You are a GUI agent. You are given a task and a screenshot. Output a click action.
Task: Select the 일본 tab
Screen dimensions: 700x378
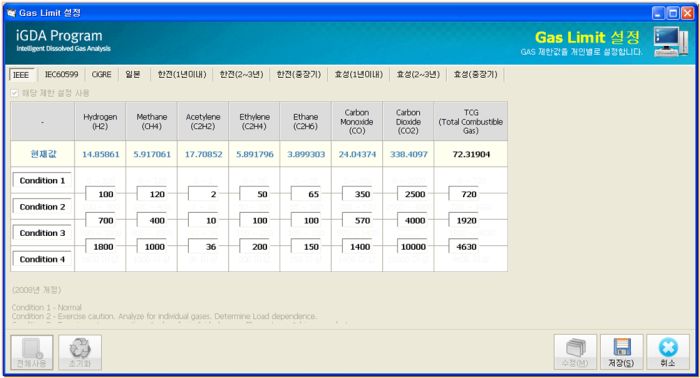[x=133, y=75]
